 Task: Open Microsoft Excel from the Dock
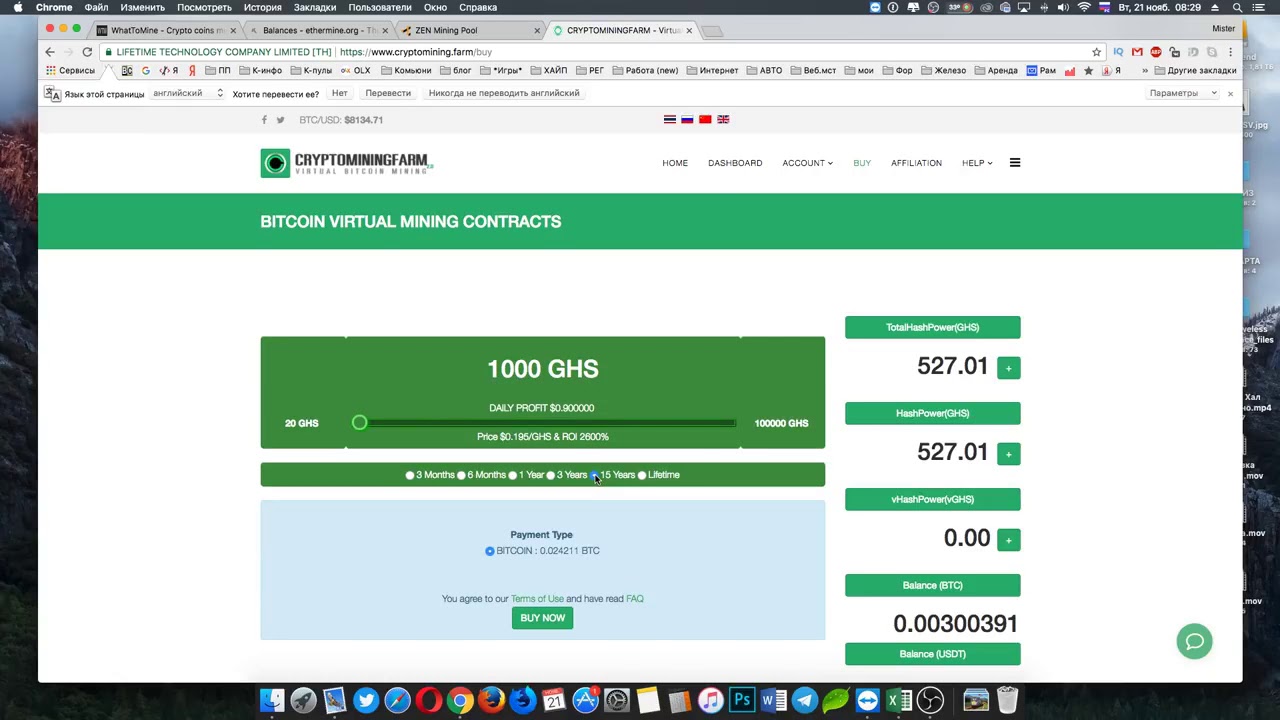(898, 700)
